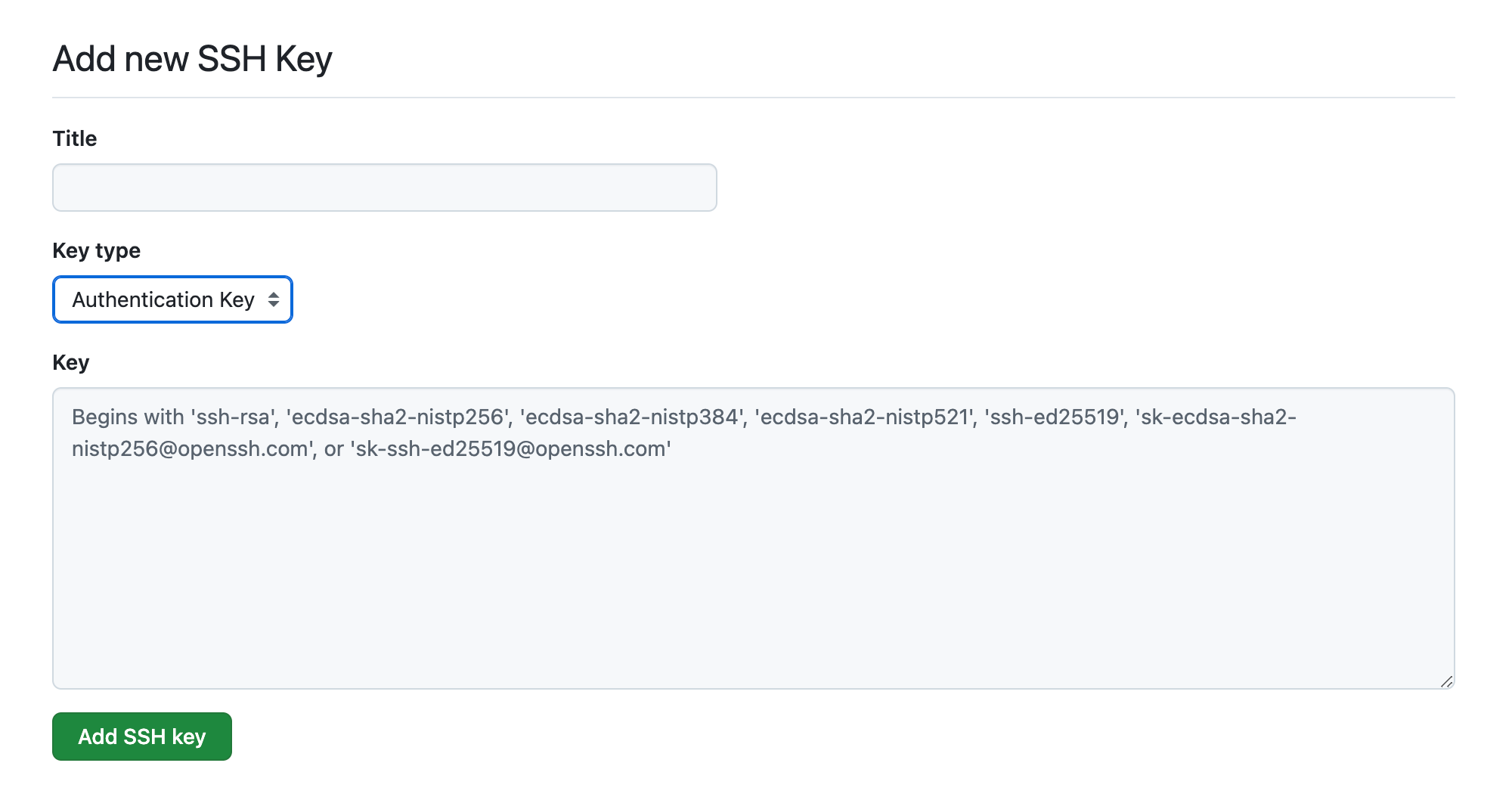Select the Authentication Key option text

163,300
